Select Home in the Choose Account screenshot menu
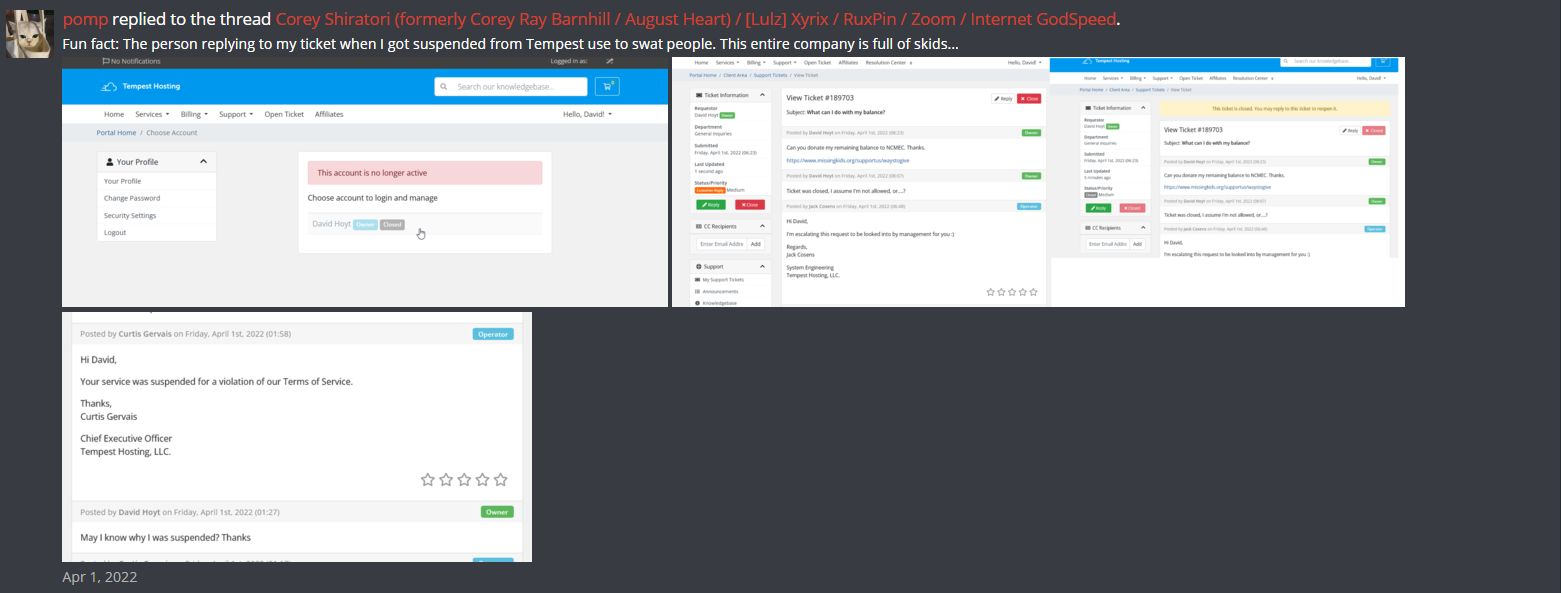Screen dimensions: 1561x593 (114, 114)
